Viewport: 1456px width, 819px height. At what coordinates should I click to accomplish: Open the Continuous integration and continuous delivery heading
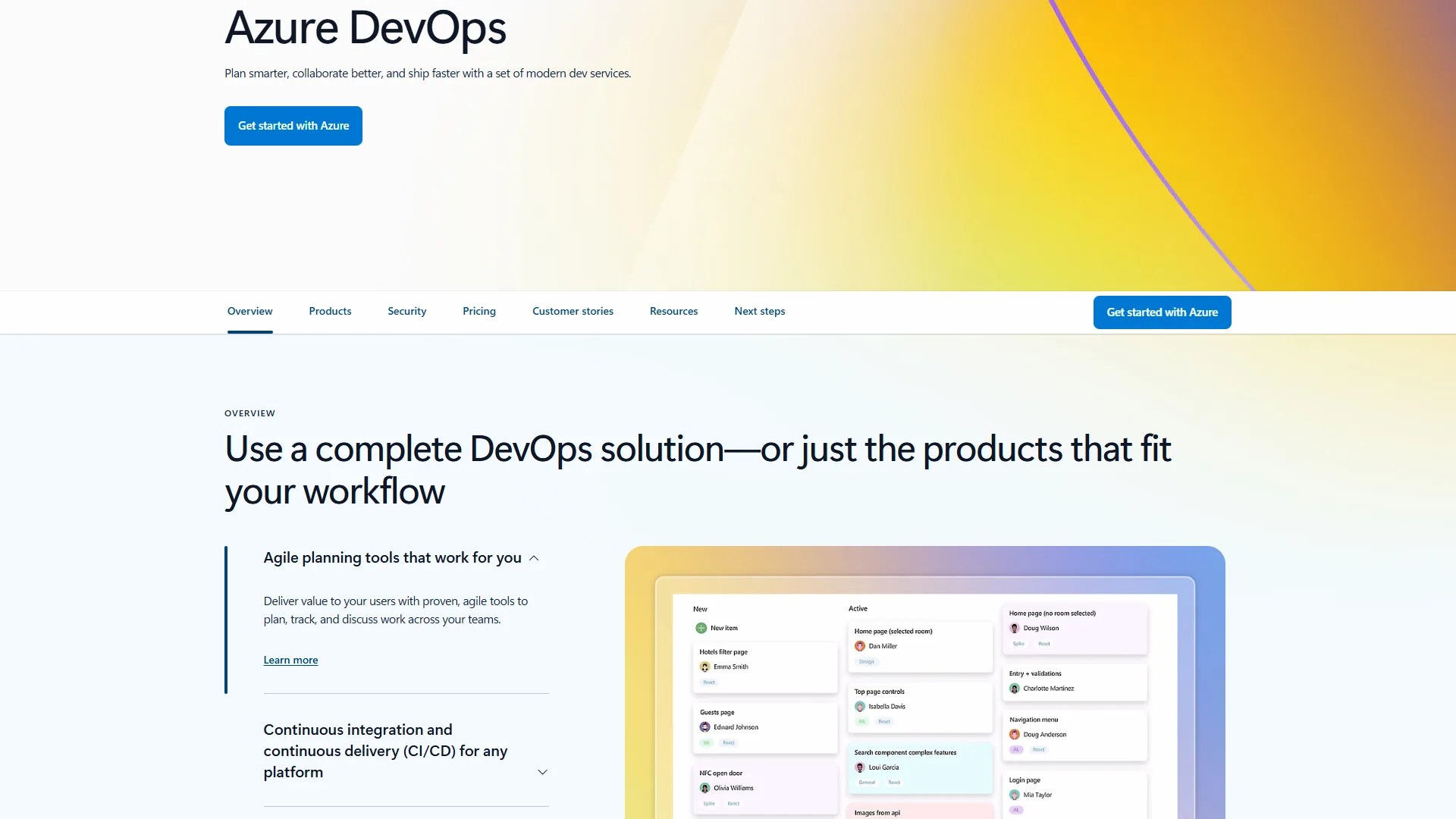(x=385, y=751)
